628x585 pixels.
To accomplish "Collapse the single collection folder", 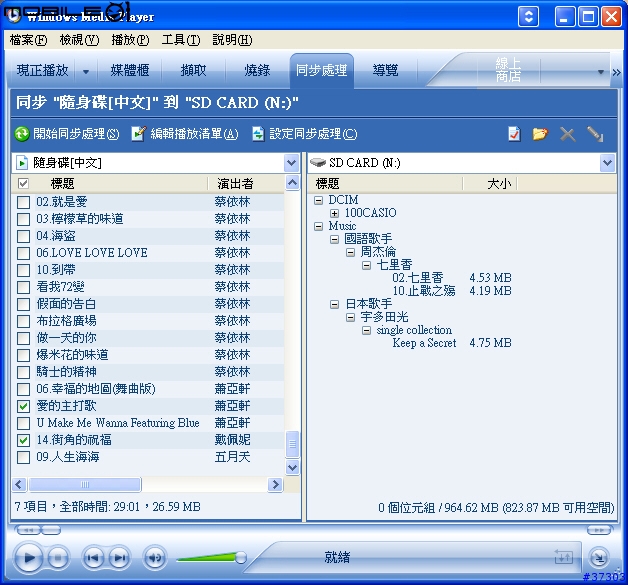I will (x=366, y=330).
